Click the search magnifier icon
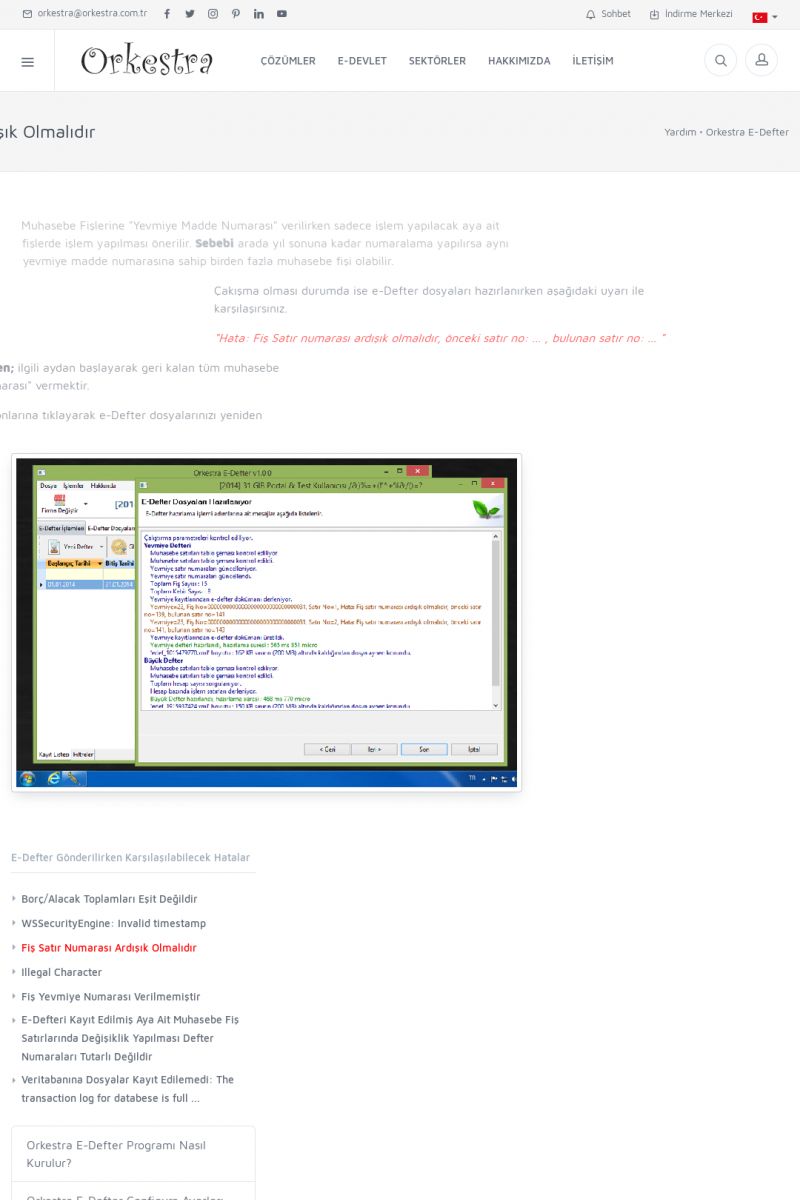 click(720, 61)
